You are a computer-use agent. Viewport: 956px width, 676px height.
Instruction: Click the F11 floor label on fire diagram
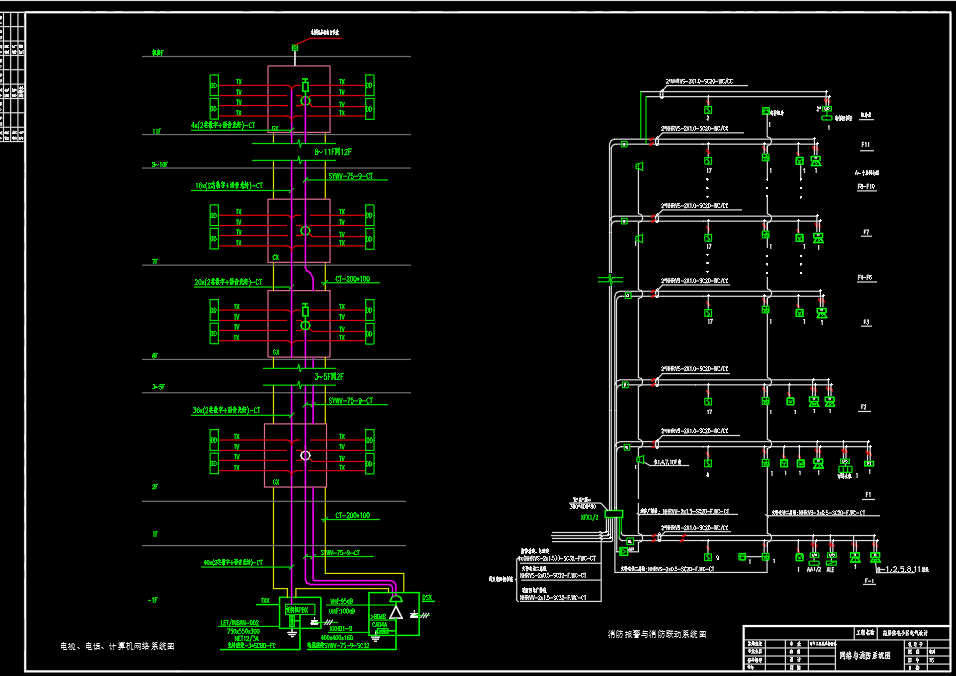coord(866,145)
